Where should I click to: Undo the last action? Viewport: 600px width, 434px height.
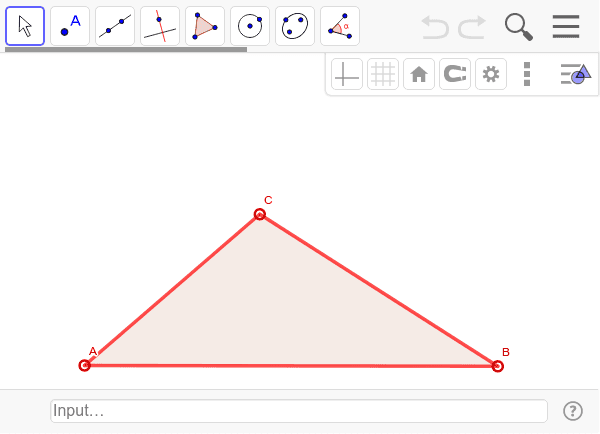tap(435, 27)
